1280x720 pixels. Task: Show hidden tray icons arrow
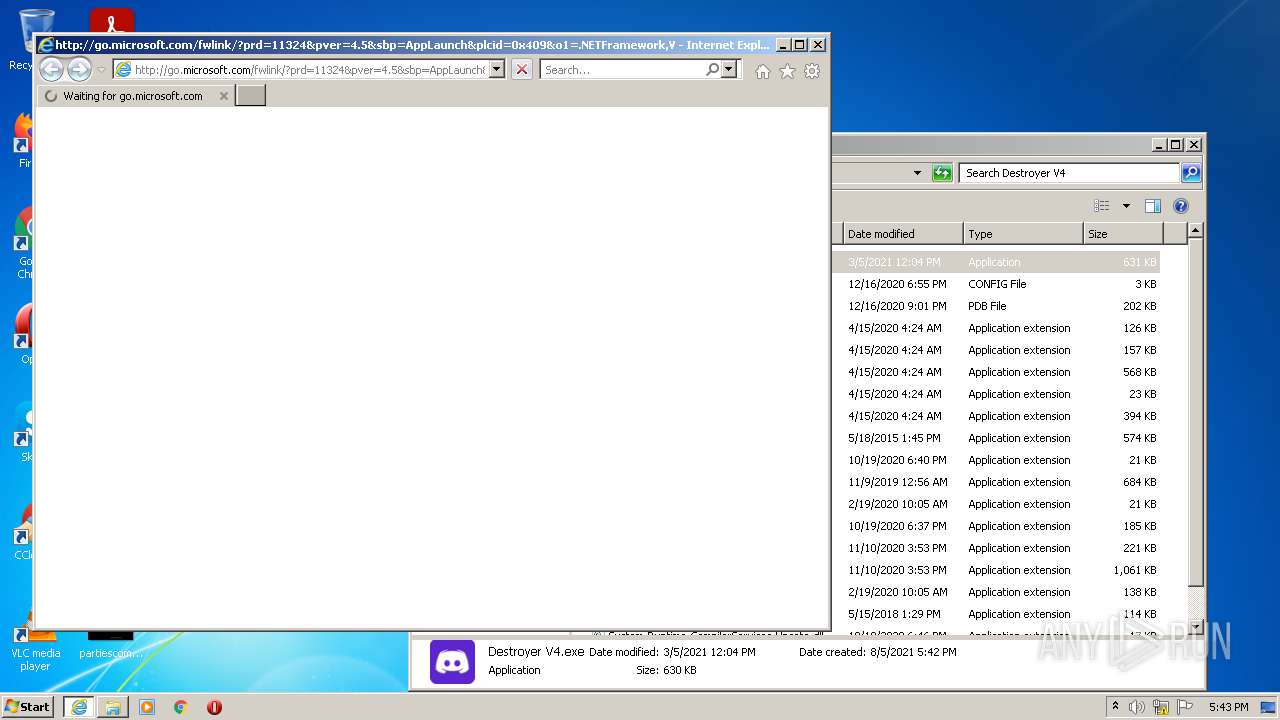pyautogui.click(x=1115, y=706)
